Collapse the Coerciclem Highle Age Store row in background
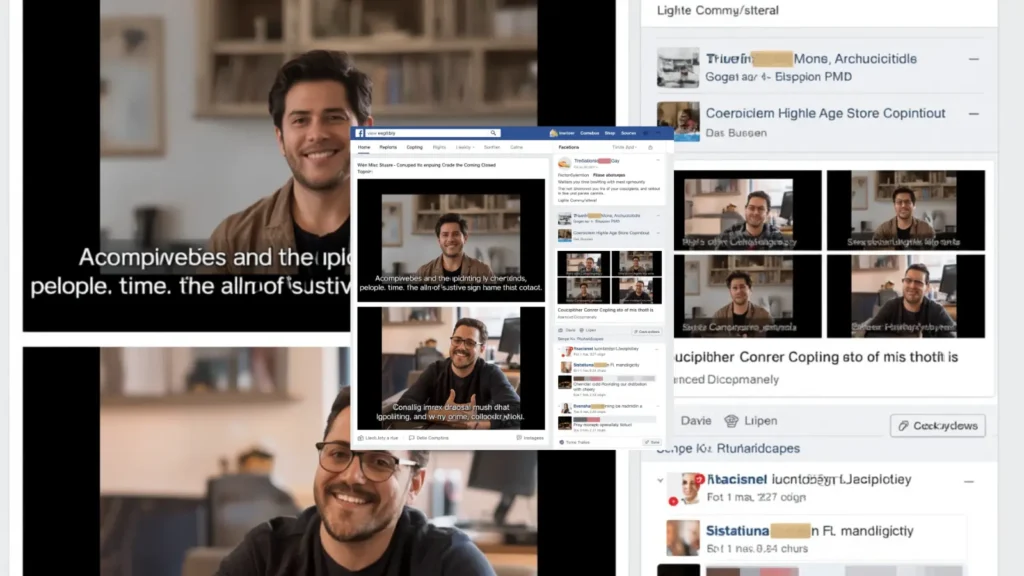 [x=974, y=114]
